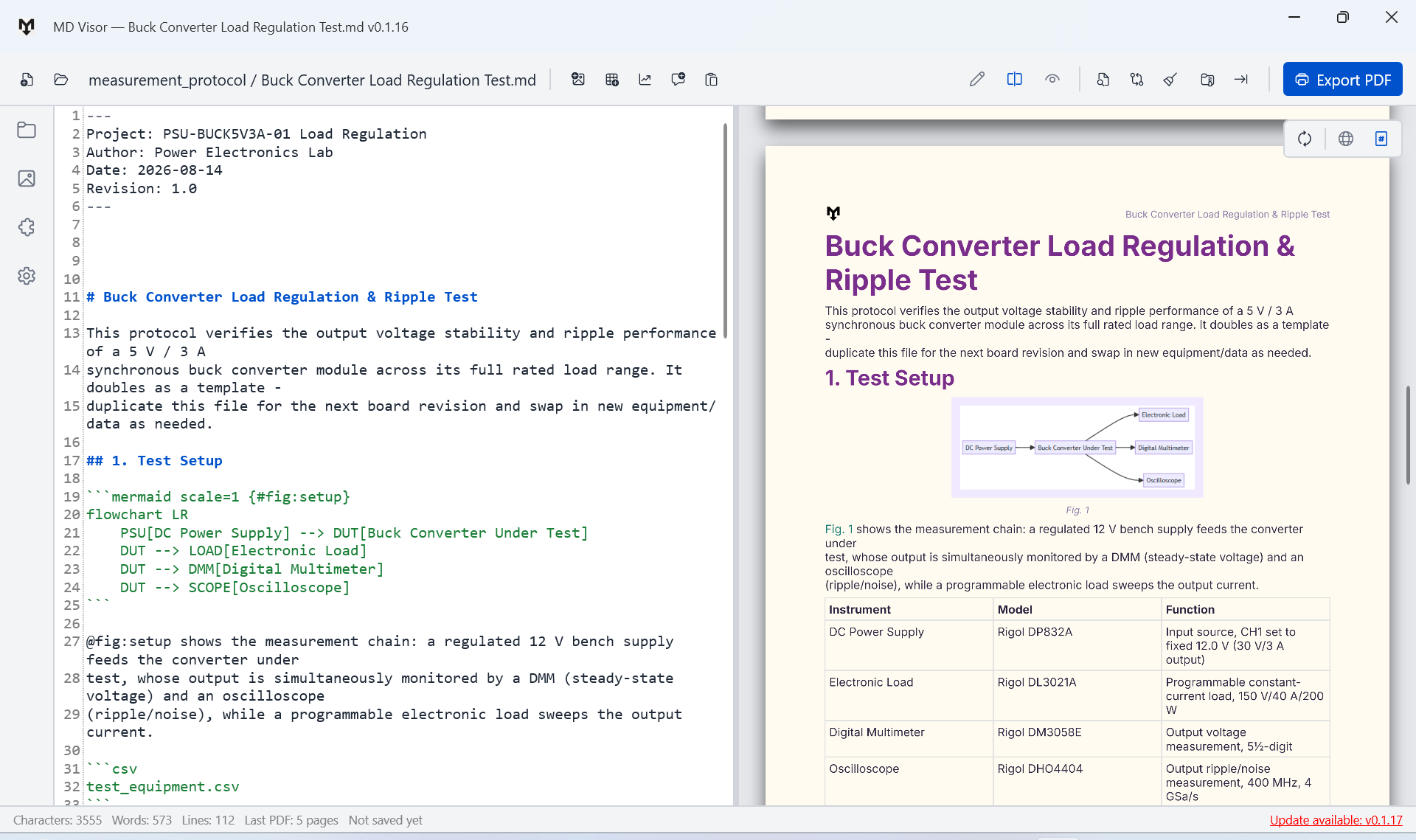
Task: Refresh the preview with the circular arrows icon
Action: [x=1305, y=139]
